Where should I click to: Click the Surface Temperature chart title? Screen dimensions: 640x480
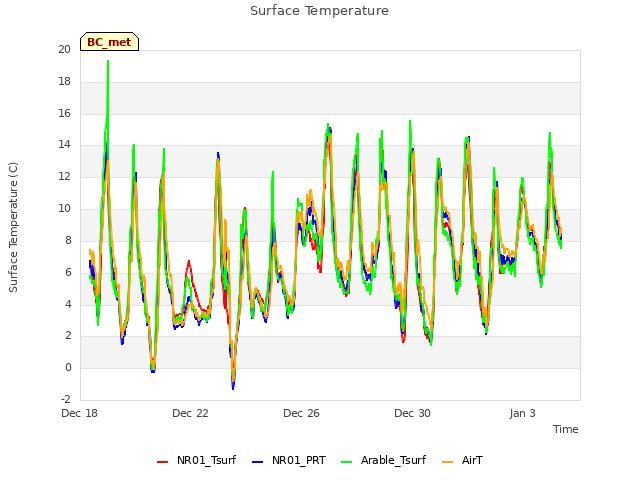click(320, 11)
